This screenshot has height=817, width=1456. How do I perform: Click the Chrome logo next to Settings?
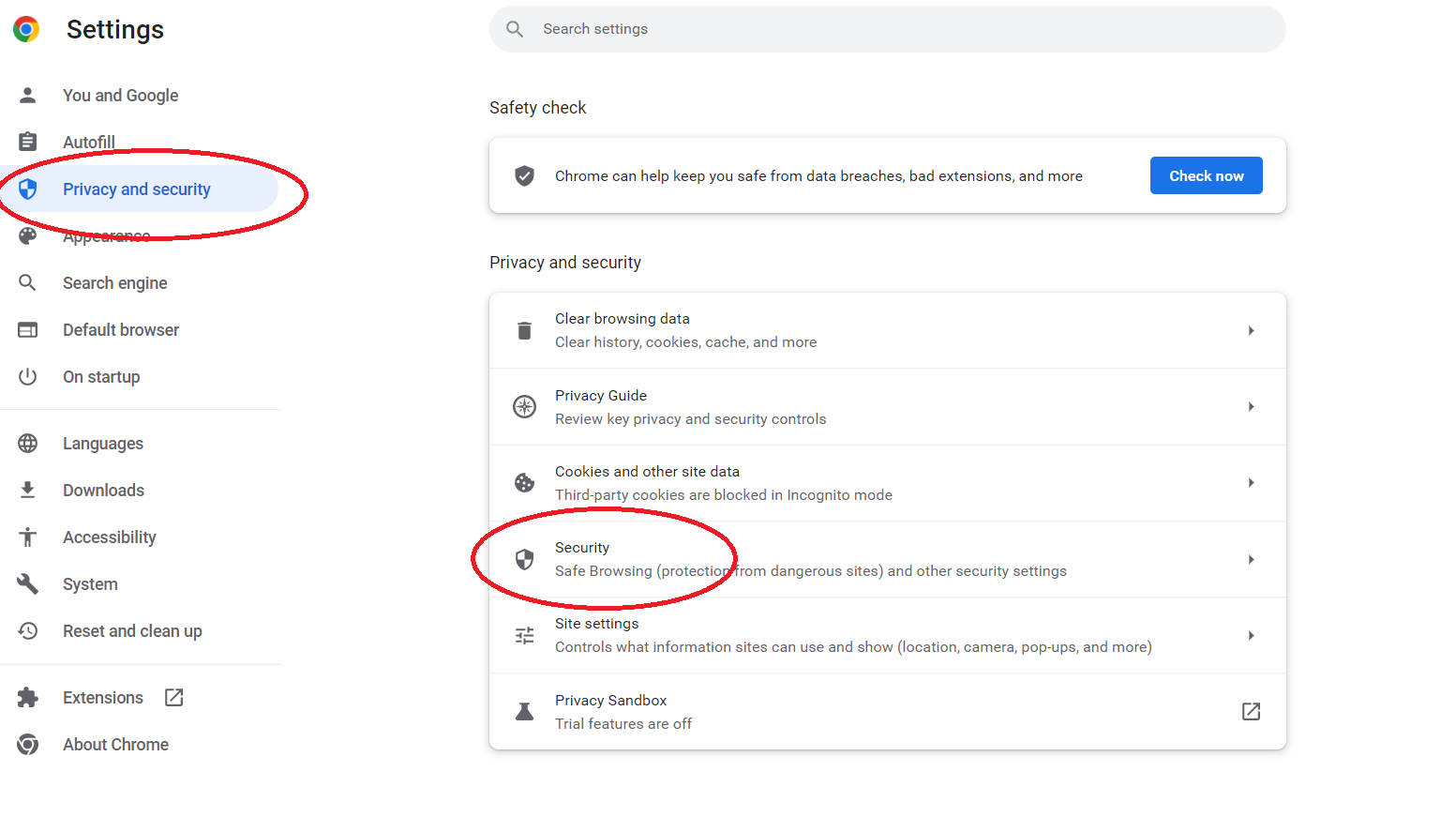click(x=26, y=29)
